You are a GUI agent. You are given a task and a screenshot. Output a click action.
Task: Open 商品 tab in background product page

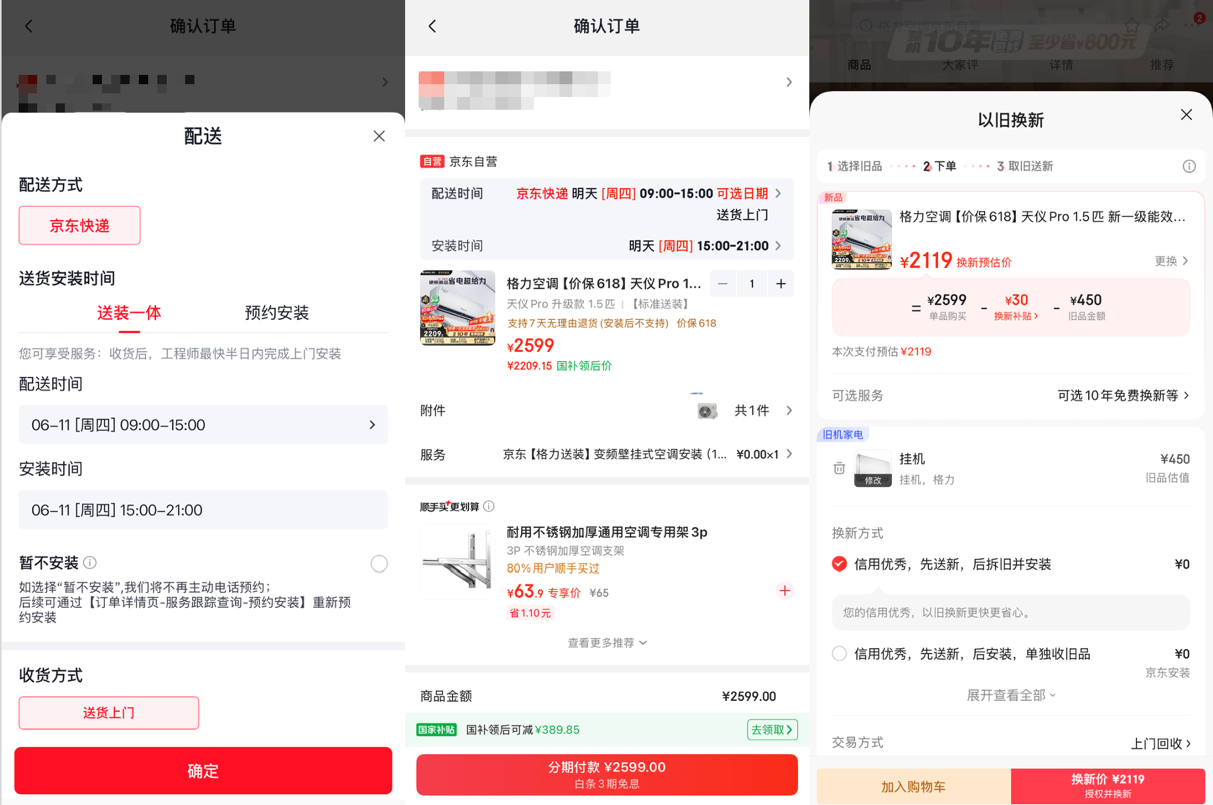pos(859,65)
